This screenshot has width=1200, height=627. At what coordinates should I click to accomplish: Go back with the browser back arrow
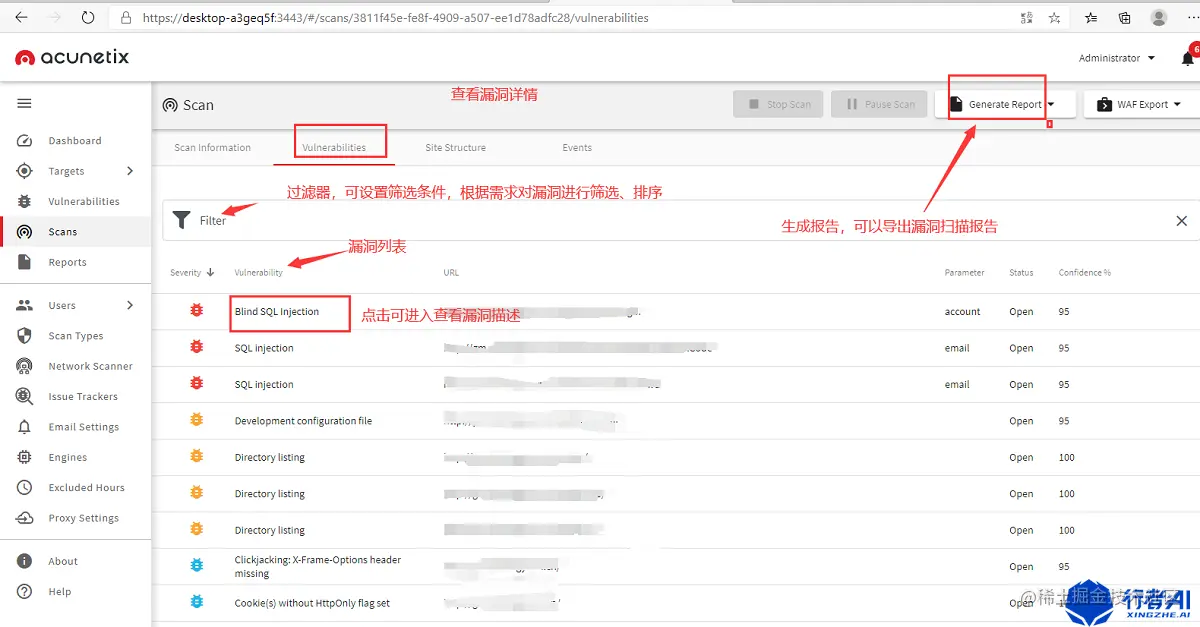pos(21,17)
